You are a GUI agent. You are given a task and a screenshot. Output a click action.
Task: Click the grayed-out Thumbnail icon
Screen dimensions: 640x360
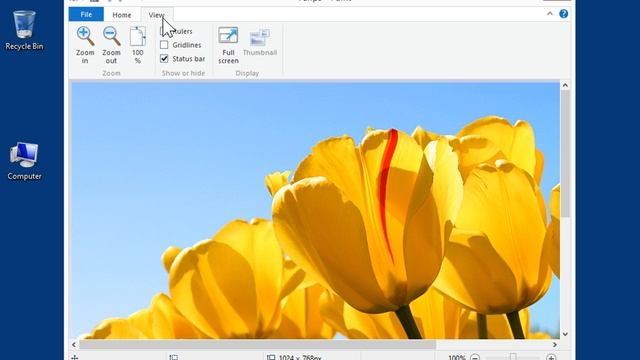tap(260, 38)
